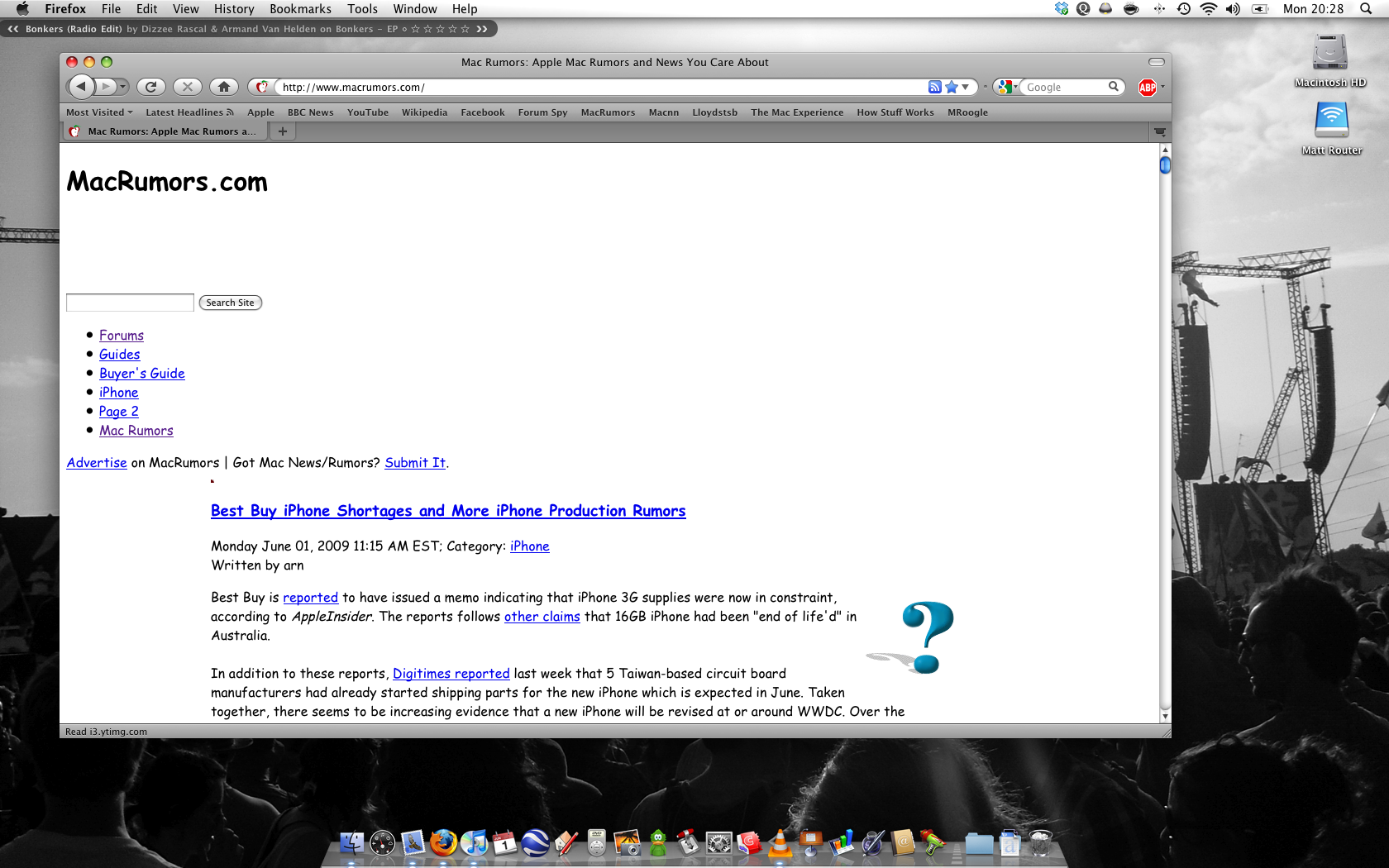Go to the Home page icon
The image size is (1389, 868).
(224, 87)
